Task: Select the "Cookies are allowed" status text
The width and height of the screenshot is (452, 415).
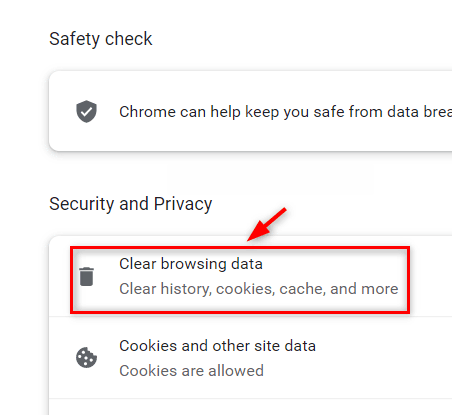Action: coord(191,371)
